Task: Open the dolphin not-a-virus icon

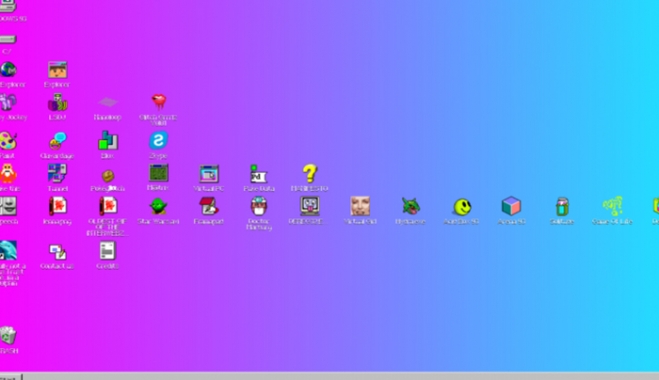Action: pos(8,251)
